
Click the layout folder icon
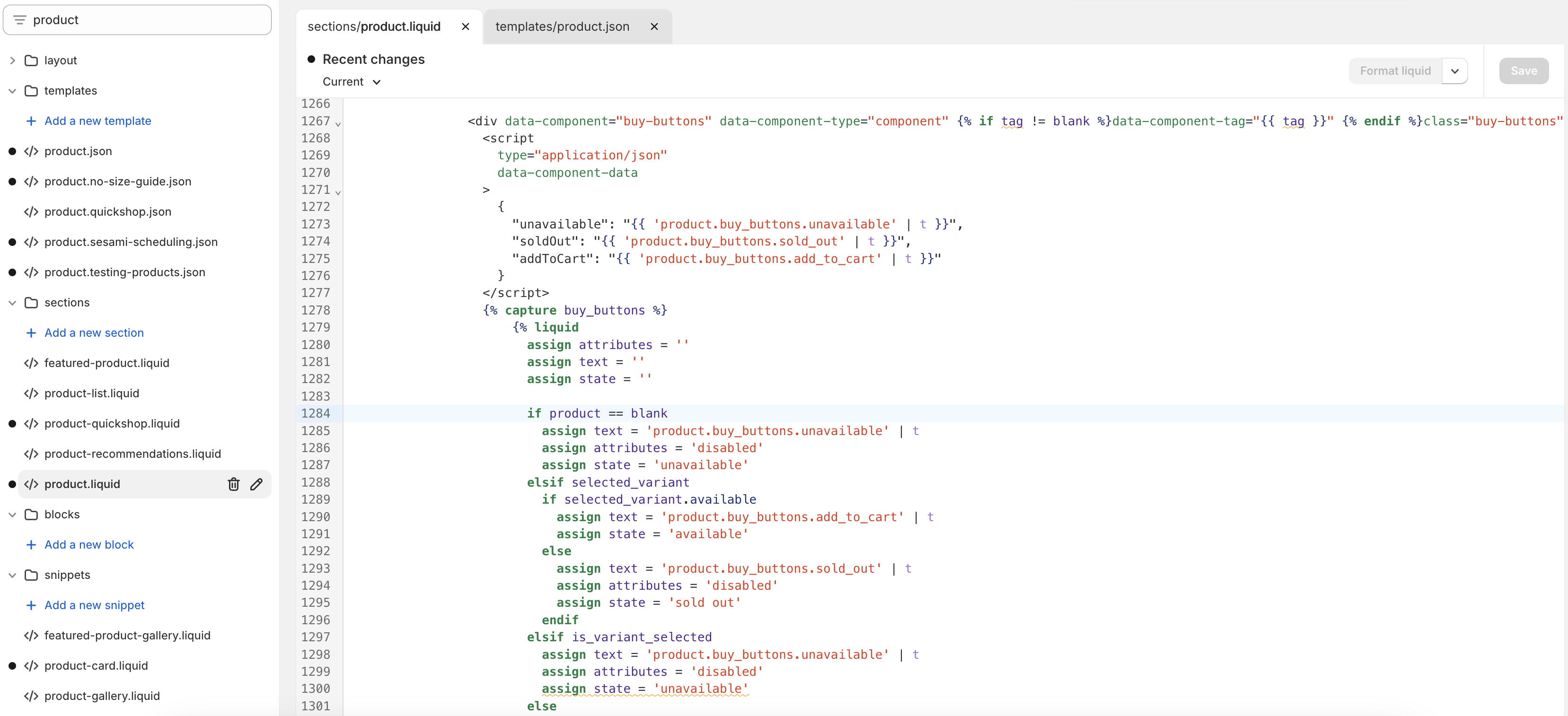coord(31,60)
